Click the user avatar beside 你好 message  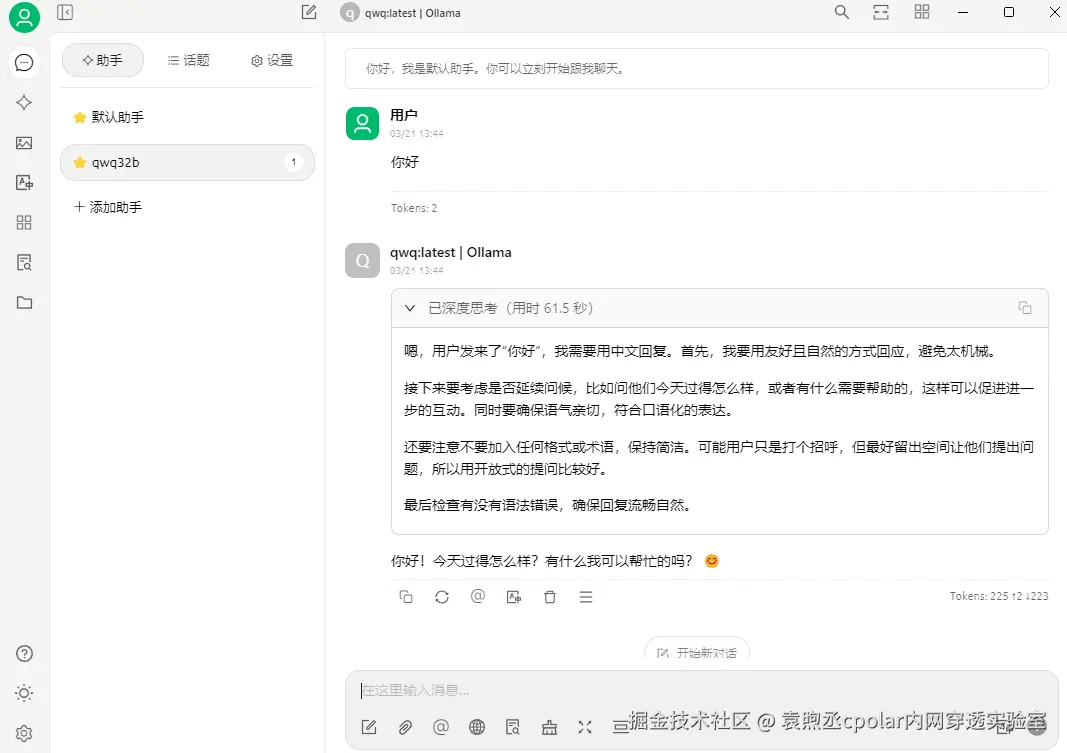coord(363,123)
